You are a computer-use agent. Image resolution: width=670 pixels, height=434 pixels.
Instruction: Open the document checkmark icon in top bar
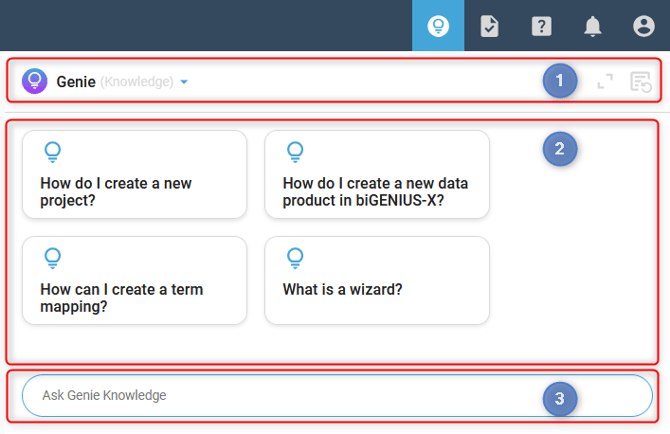coord(490,26)
